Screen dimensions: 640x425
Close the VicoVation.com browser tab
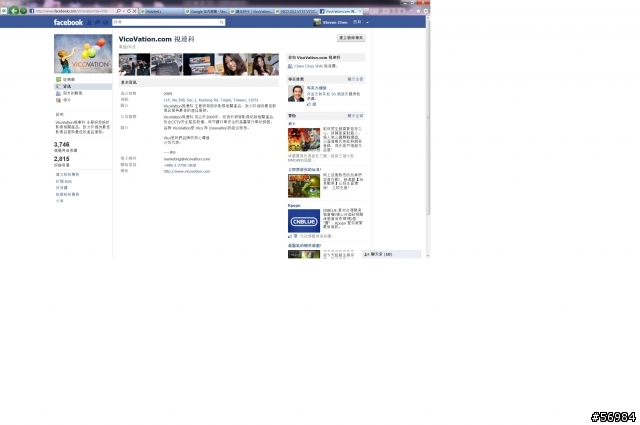(x=360, y=11)
